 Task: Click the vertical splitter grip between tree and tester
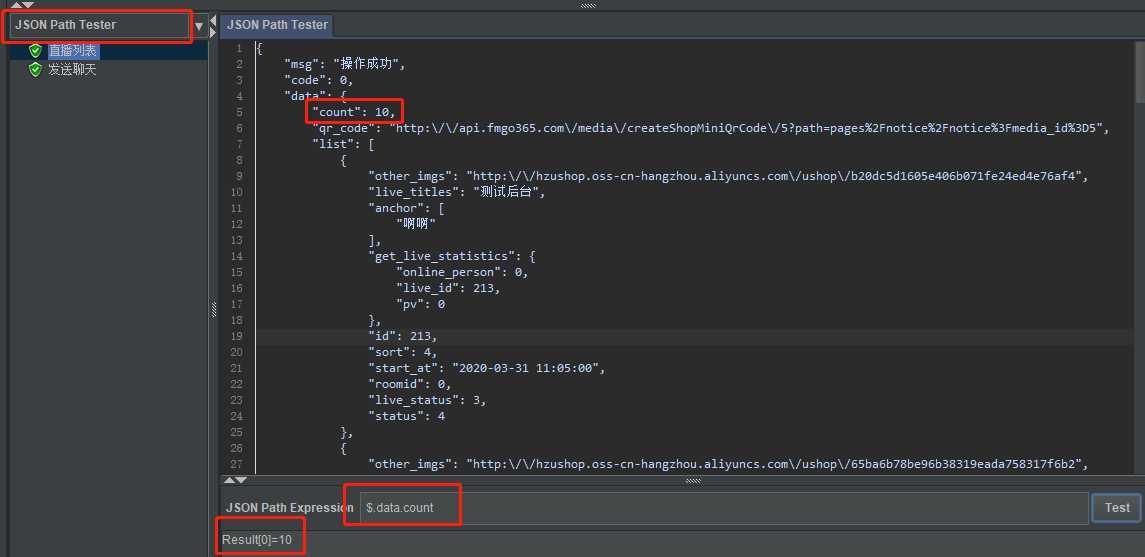click(213, 310)
